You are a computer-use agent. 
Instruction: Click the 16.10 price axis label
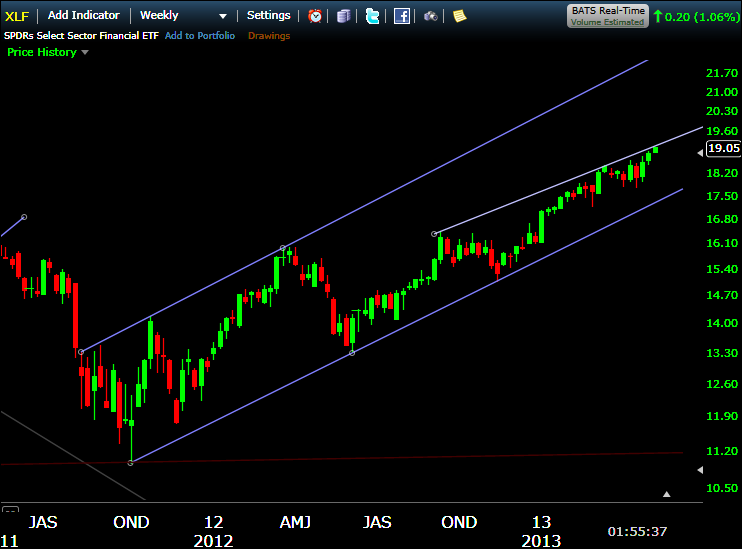pos(722,243)
